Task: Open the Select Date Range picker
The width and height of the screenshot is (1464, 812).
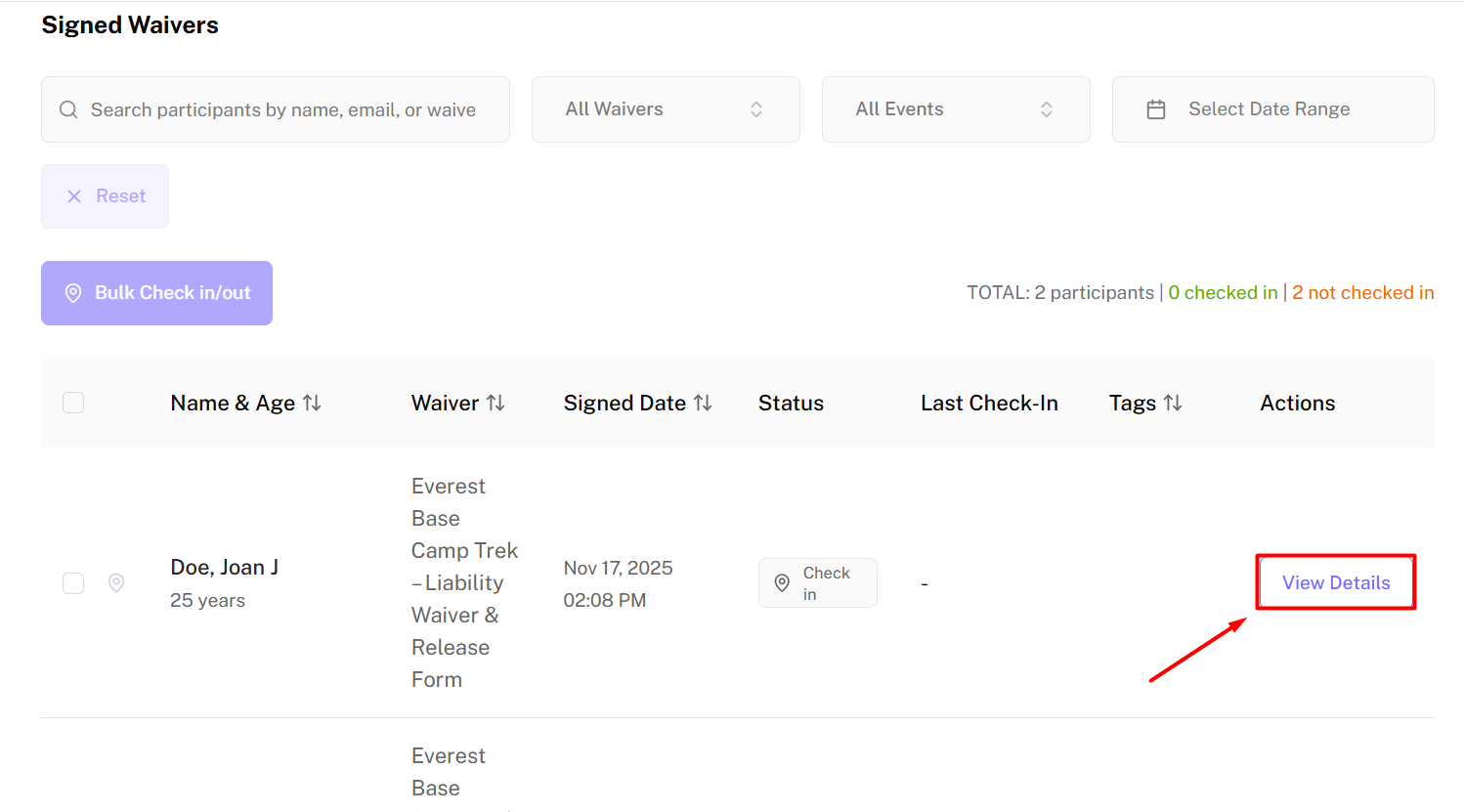Action: point(1272,109)
